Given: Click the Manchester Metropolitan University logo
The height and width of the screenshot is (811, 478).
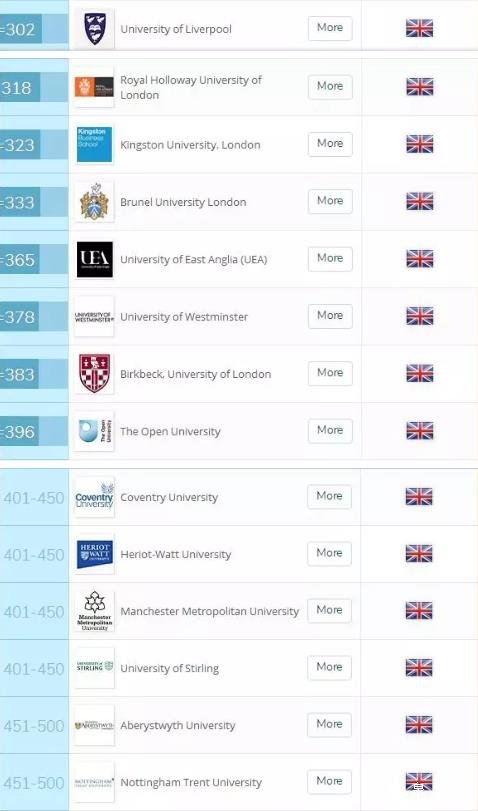Looking at the screenshot, I should pos(94,611).
